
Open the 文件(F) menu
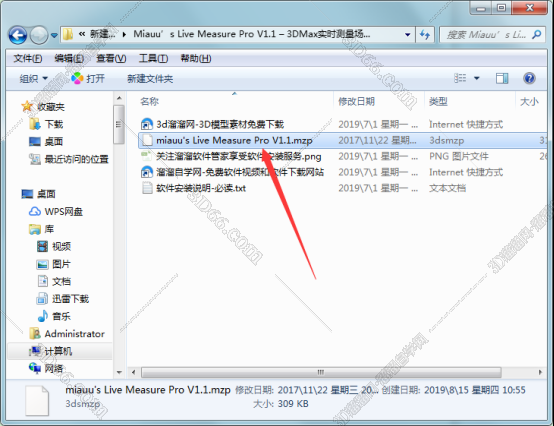pyautogui.click(x=28, y=58)
